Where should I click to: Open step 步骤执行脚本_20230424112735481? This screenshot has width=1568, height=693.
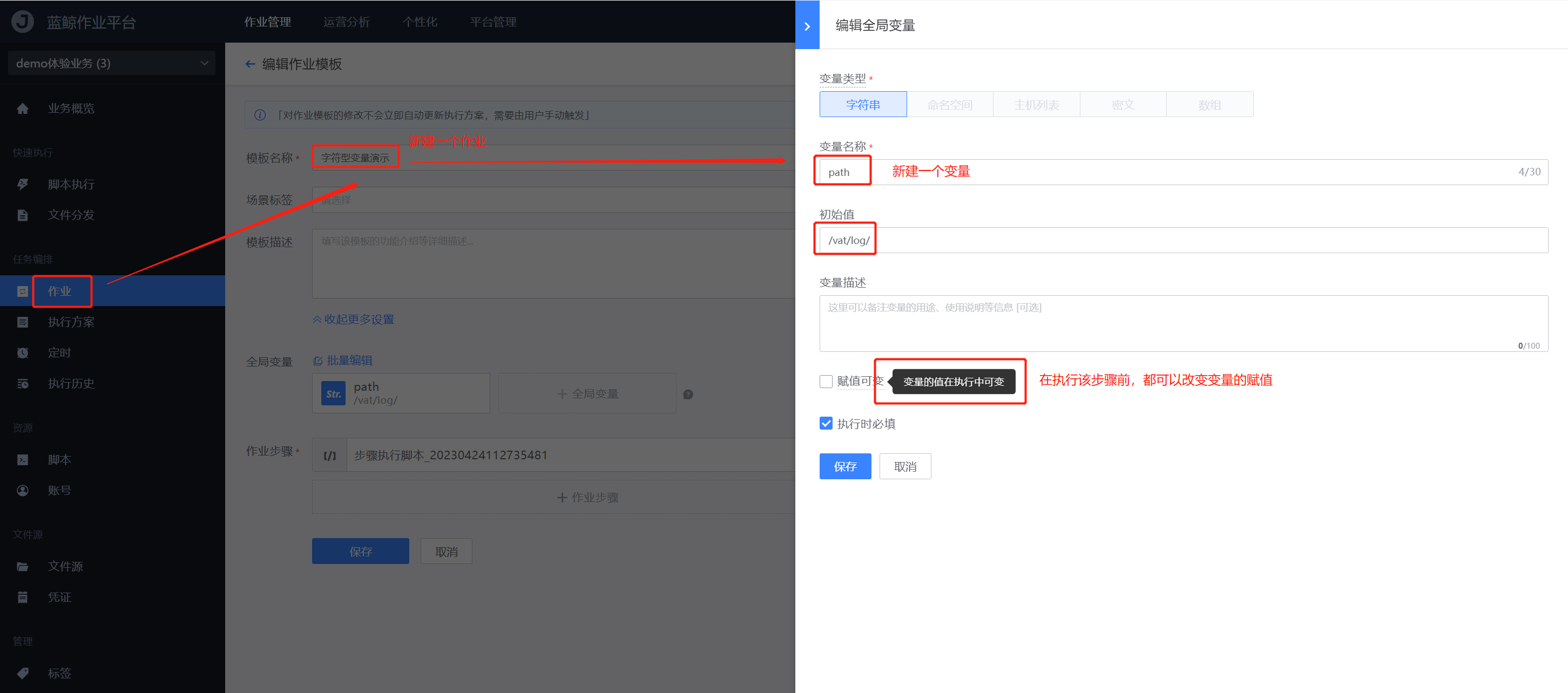point(554,455)
